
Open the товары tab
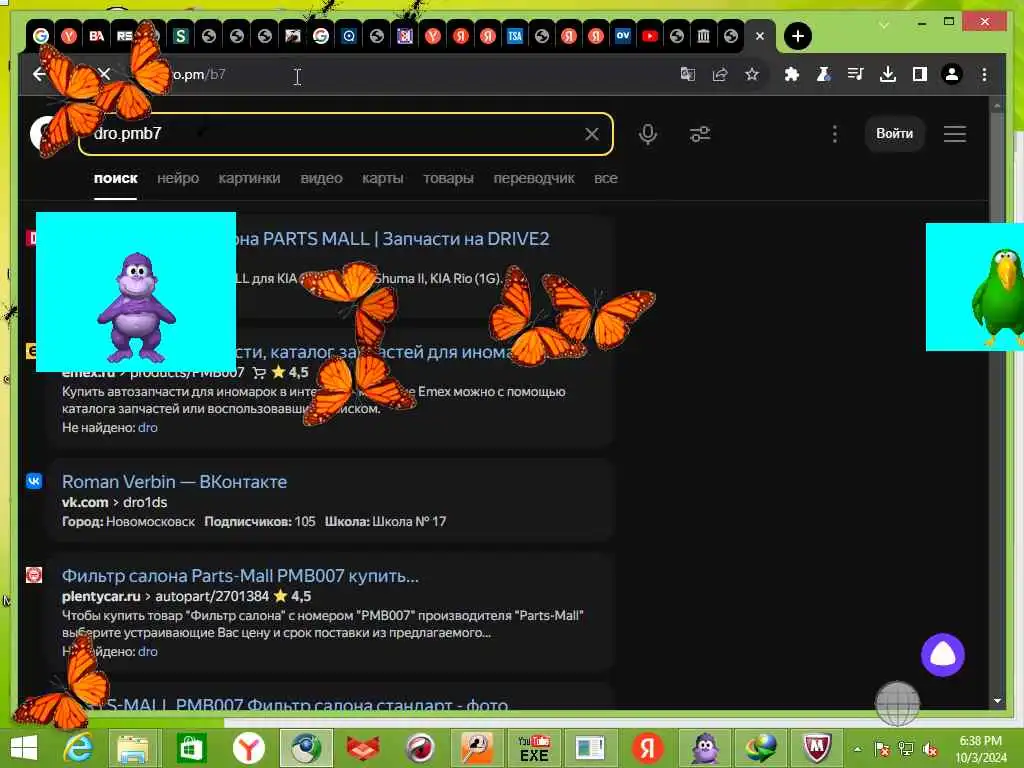448,178
